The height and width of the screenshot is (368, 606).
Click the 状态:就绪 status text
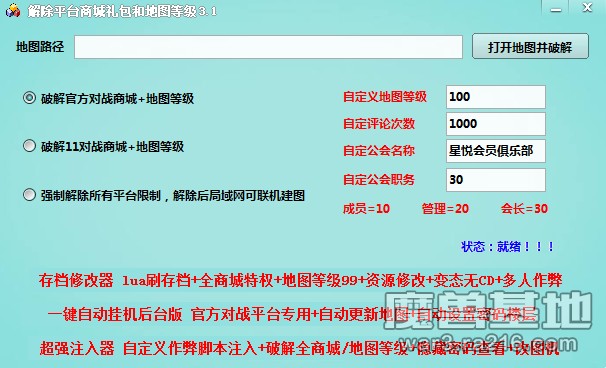click(x=508, y=247)
